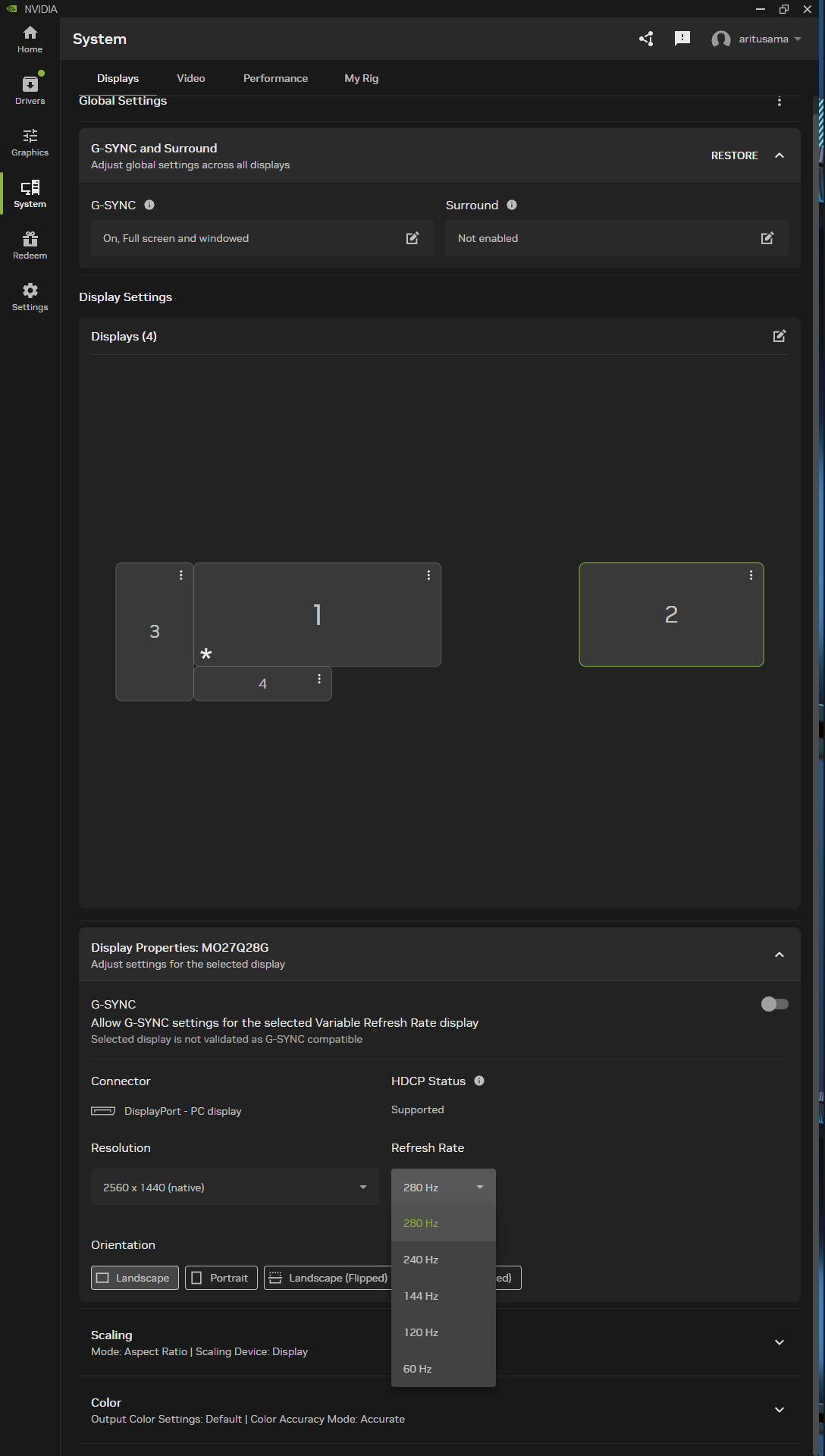Switch to the Performance tab
825x1456 pixels.
(275, 78)
